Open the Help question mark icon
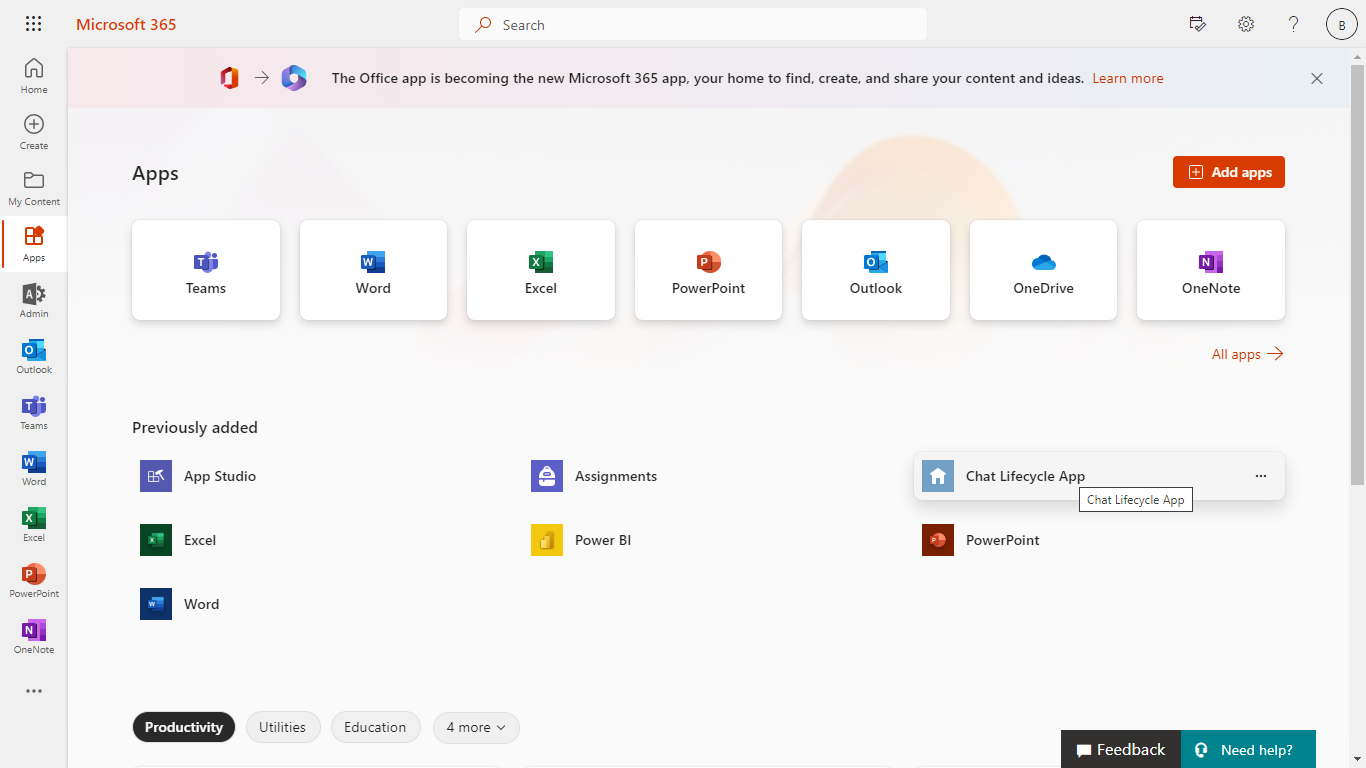Viewport: 1366px width, 768px height. coord(1294,24)
